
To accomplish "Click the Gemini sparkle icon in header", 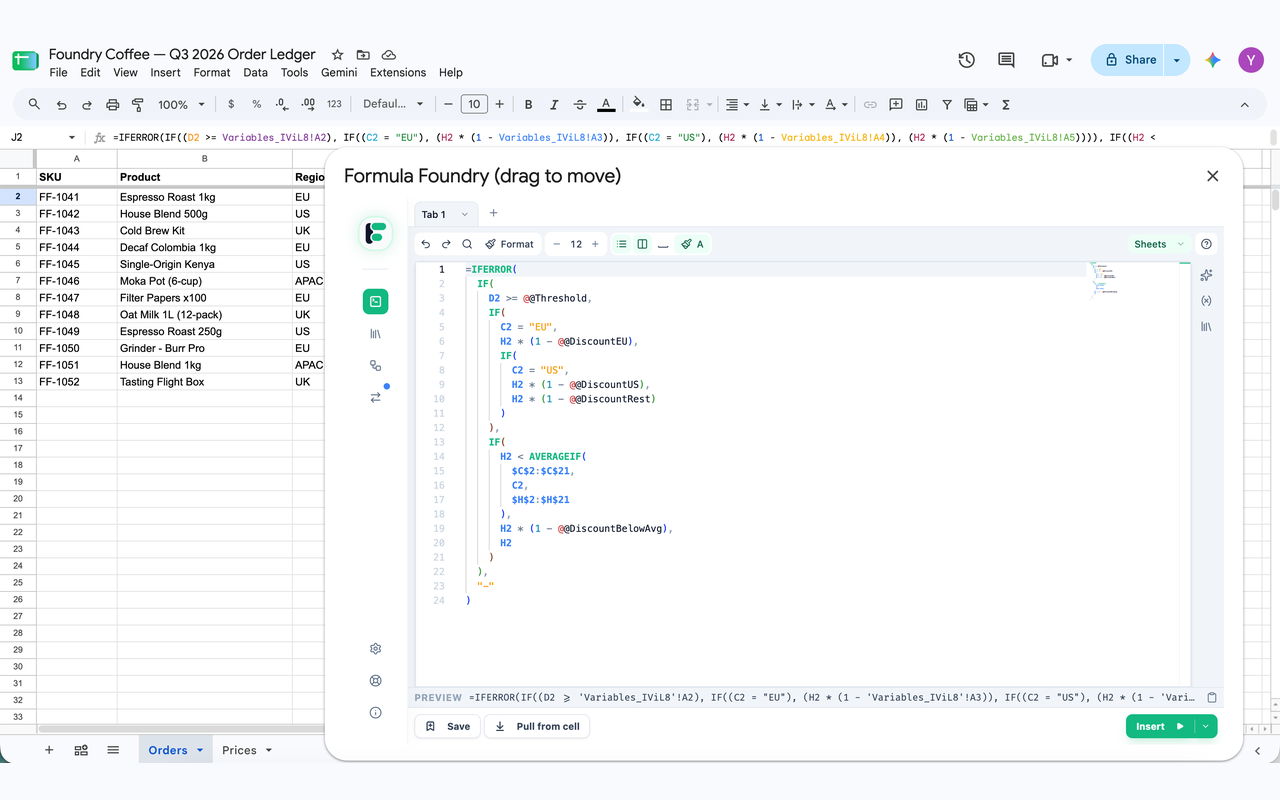I will [x=1213, y=60].
